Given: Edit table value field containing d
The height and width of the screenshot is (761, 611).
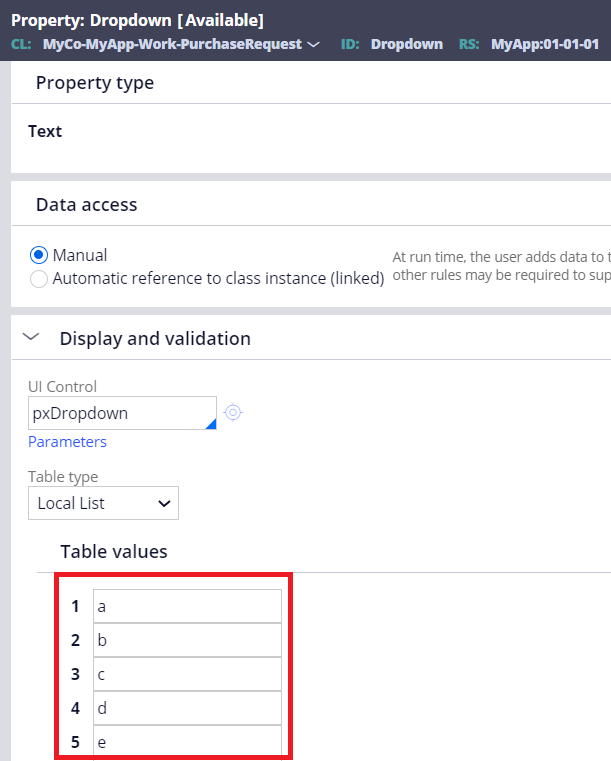Looking at the screenshot, I should tap(187, 708).
